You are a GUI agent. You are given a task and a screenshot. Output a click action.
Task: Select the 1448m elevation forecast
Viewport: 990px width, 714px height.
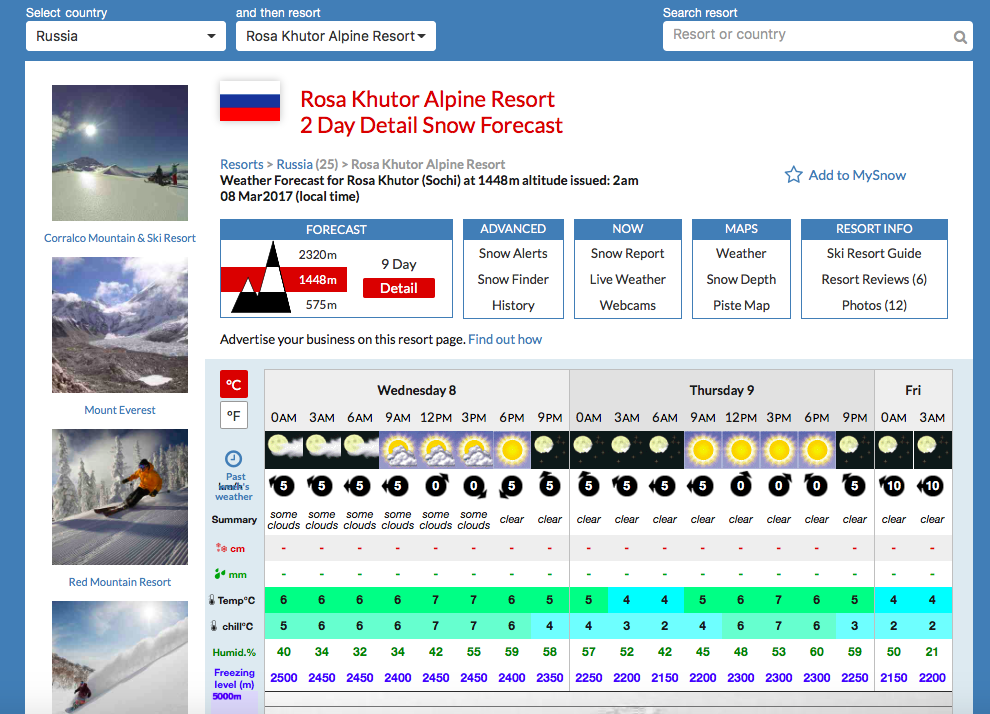[x=318, y=280]
